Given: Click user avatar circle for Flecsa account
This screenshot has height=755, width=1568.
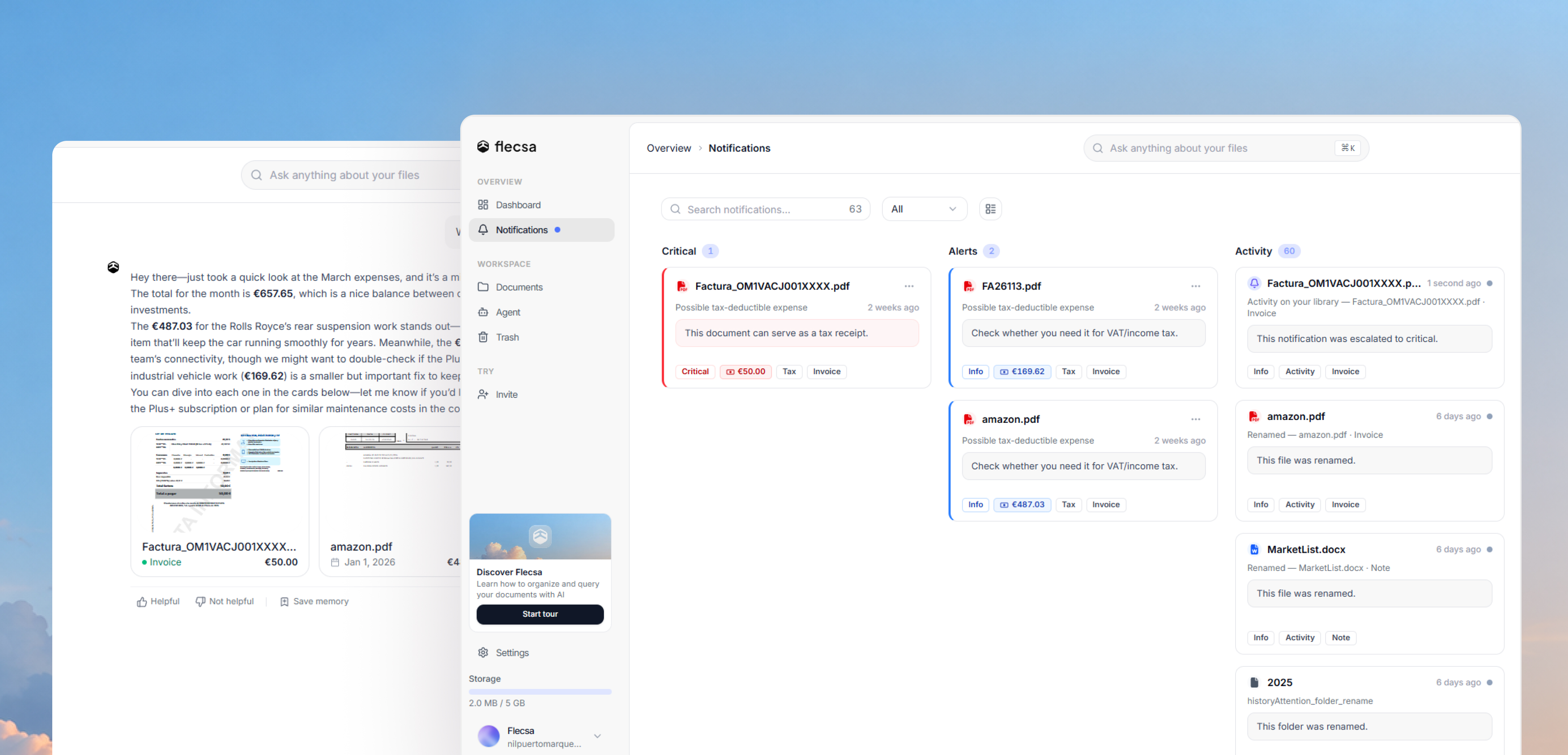Looking at the screenshot, I should coord(488,735).
